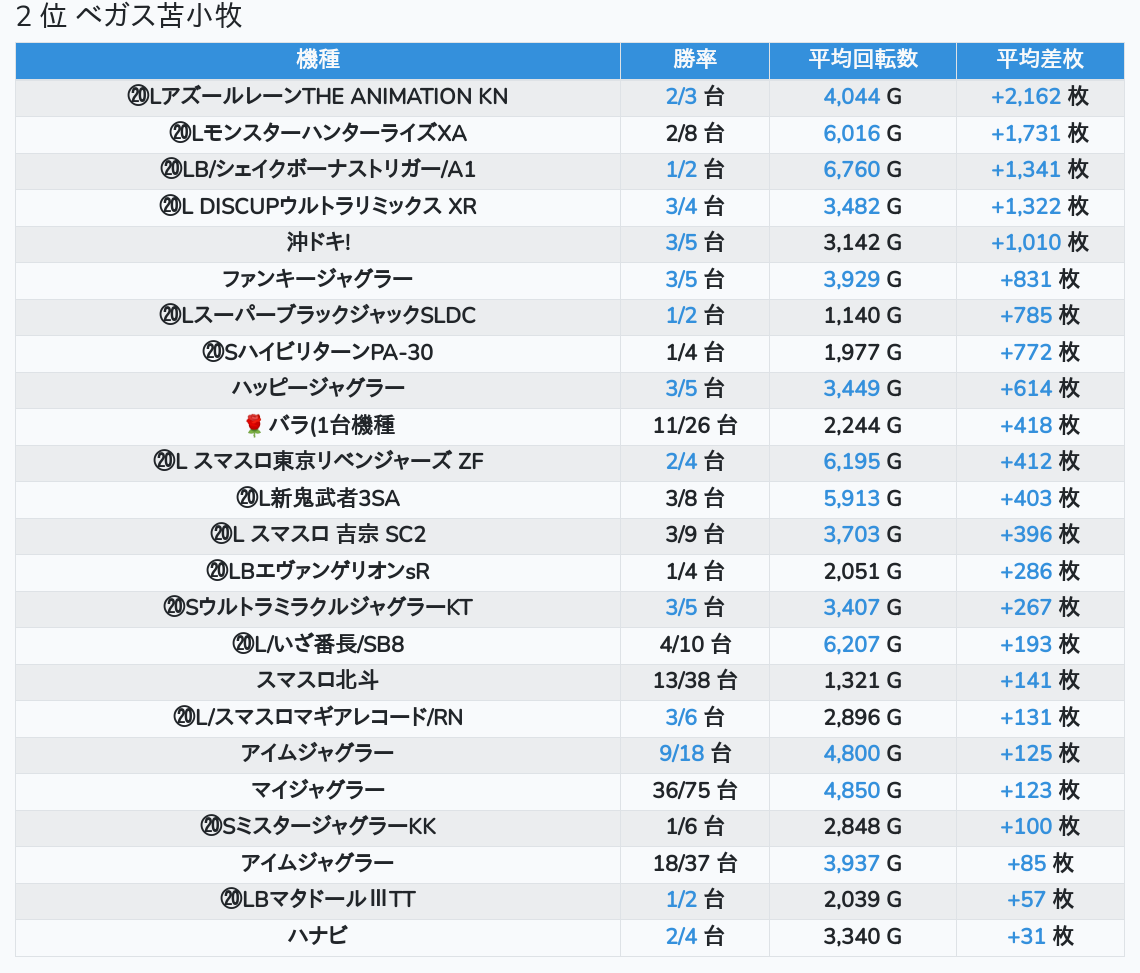This screenshot has height=973, width=1140.
Task: Click the 6,016 spins value for モンスターハンターライズ
Action: click(x=852, y=134)
